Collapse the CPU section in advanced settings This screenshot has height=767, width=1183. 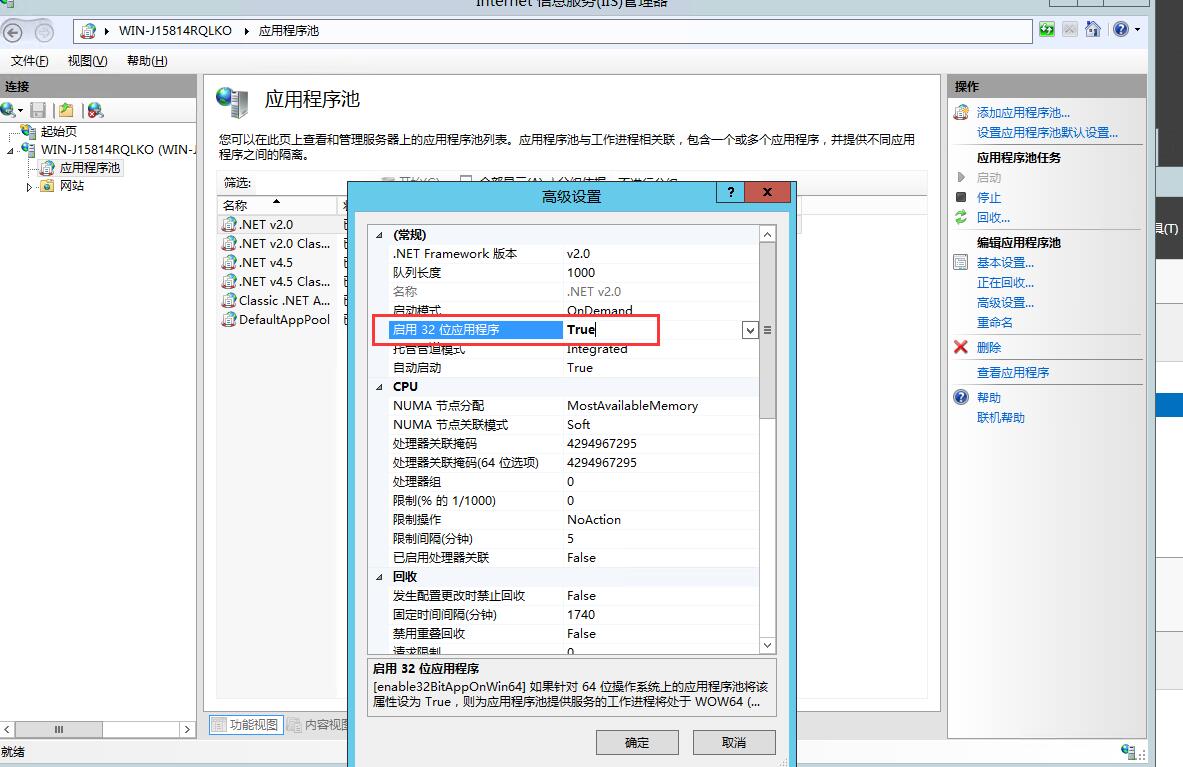point(379,387)
